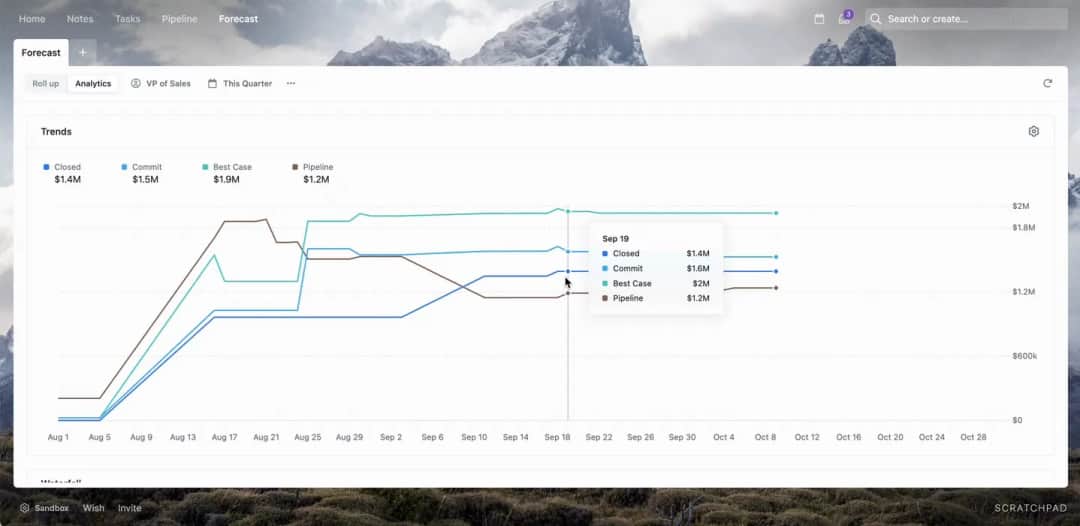Click Closed $1.4M legend value
This screenshot has height=526, width=1080.
[x=68, y=180]
